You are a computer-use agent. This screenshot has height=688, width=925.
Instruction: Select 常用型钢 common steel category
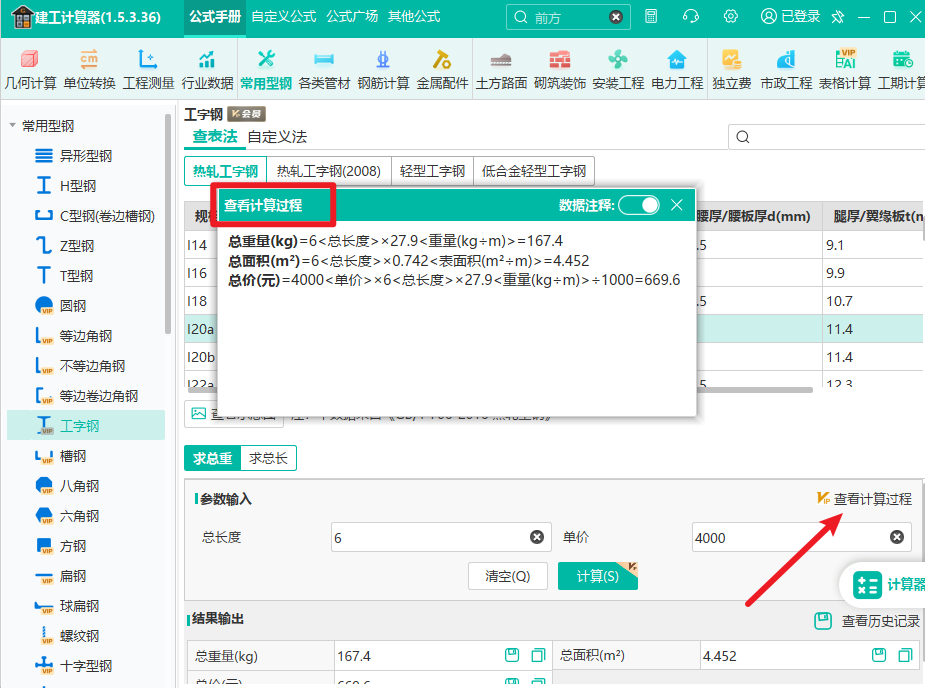tap(266, 70)
